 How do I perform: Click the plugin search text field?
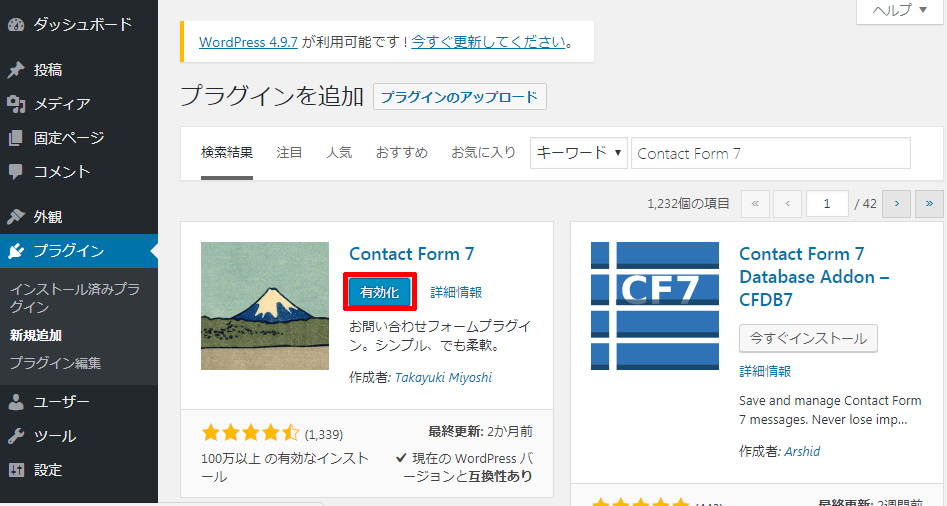coord(770,153)
